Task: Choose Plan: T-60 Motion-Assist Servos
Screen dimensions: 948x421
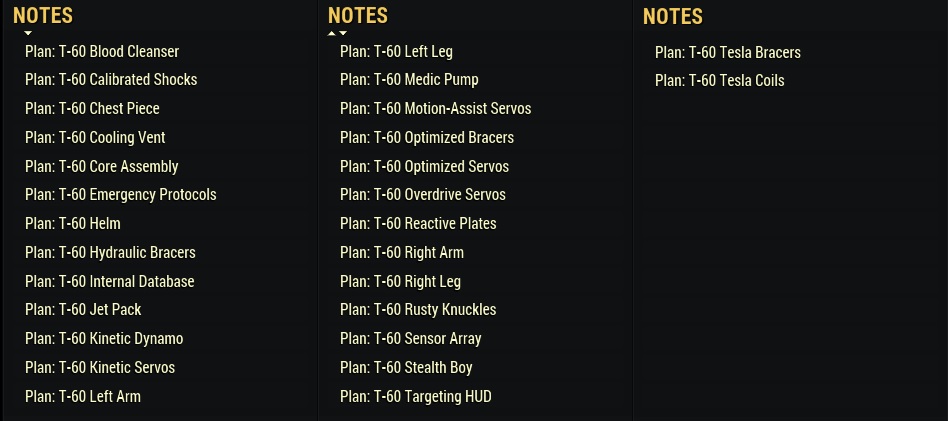Action: (435, 108)
